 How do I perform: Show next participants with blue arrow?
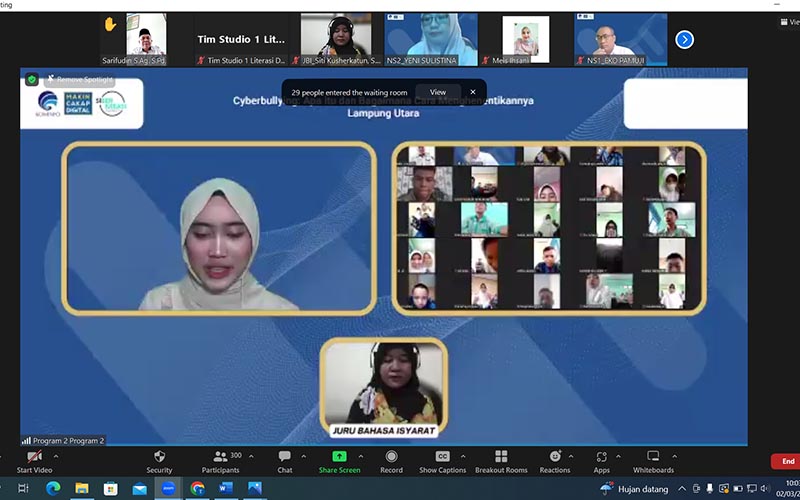[x=684, y=39]
